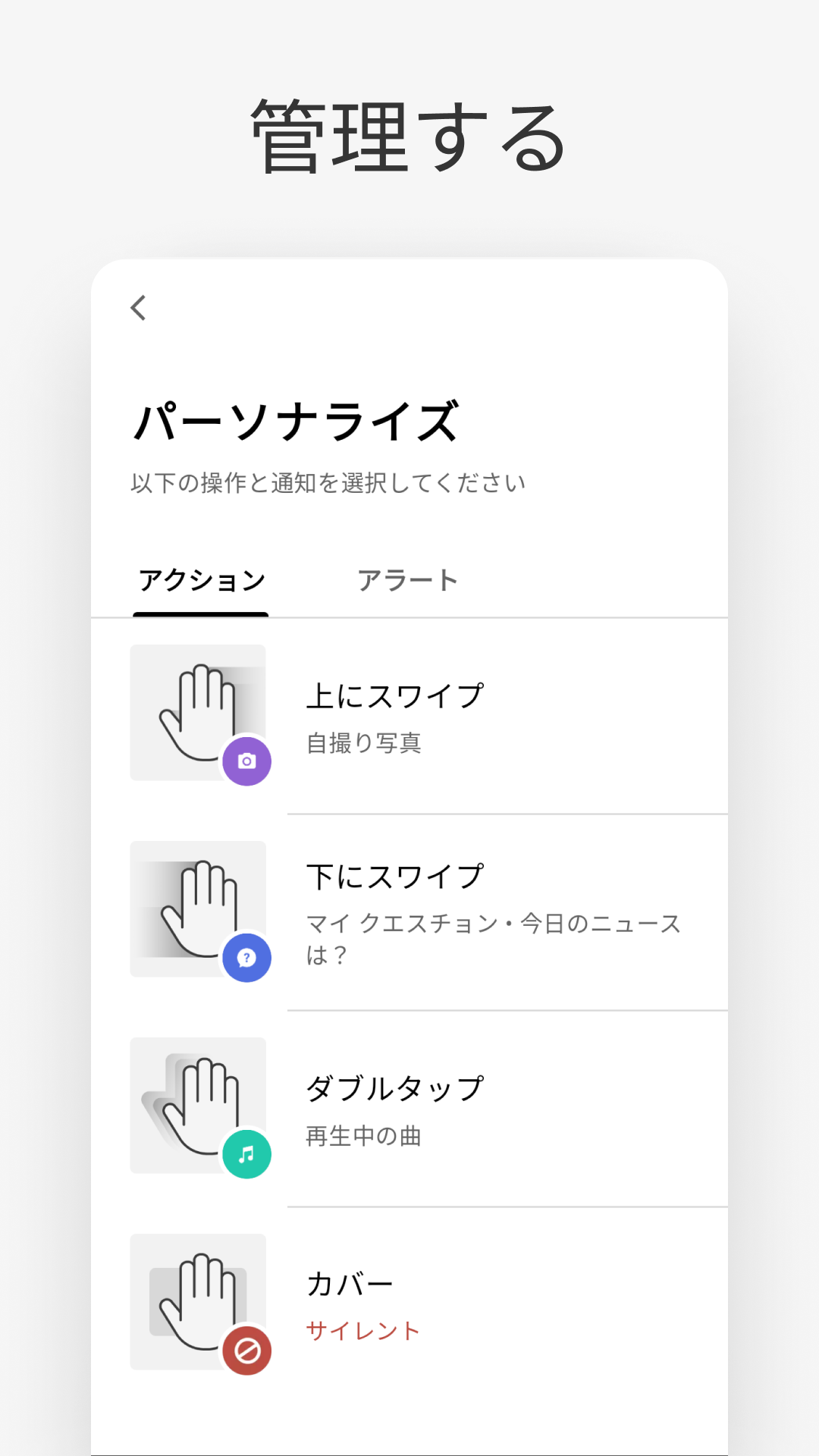Image resolution: width=819 pixels, height=1456 pixels.
Task: Open the ダブルタップ action setting
Action: [409, 1109]
